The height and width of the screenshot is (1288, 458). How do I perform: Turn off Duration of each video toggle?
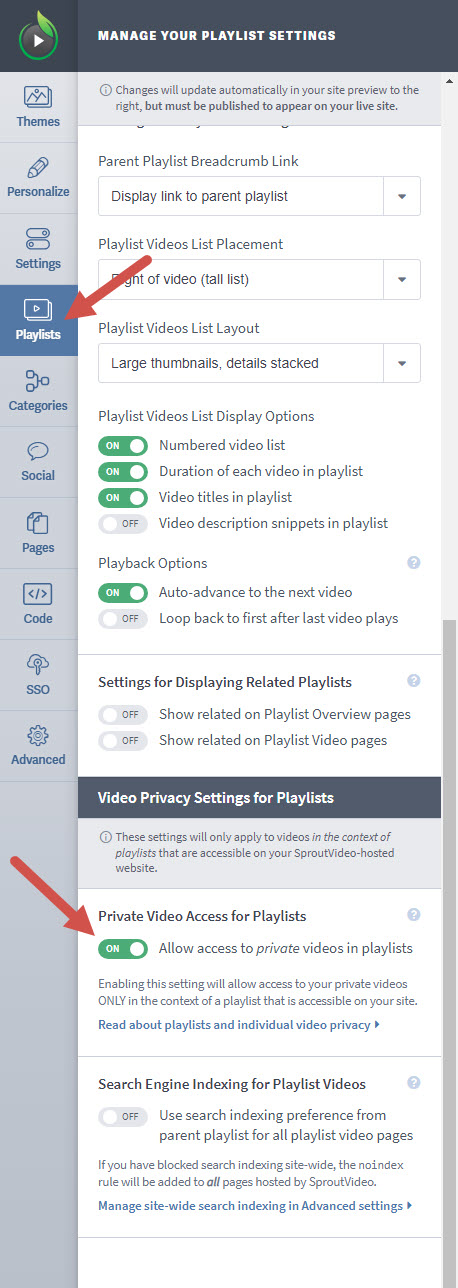tap(123, 471)
